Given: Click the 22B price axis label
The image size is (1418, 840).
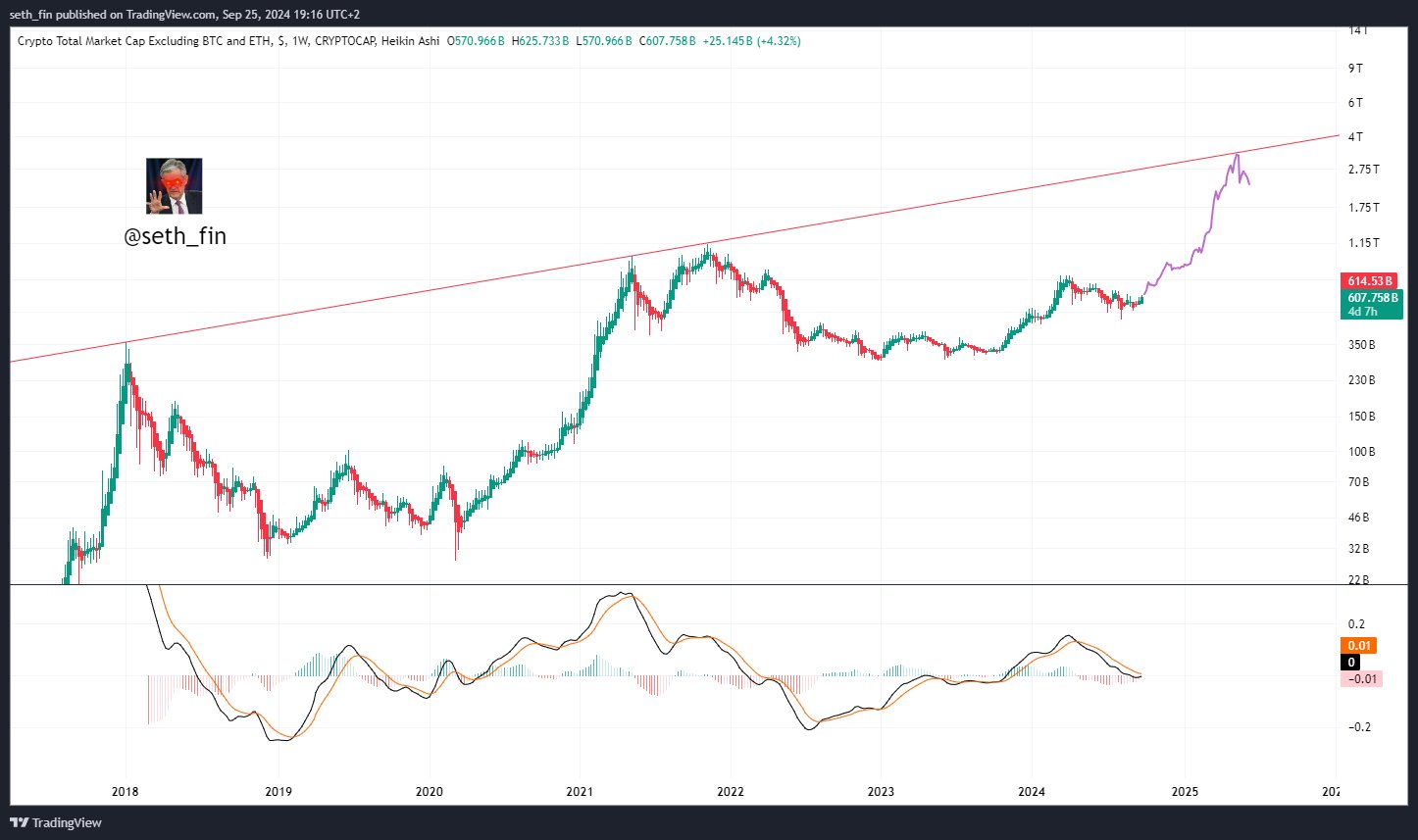Looking at the screenshot, I should pos(1359,580).
